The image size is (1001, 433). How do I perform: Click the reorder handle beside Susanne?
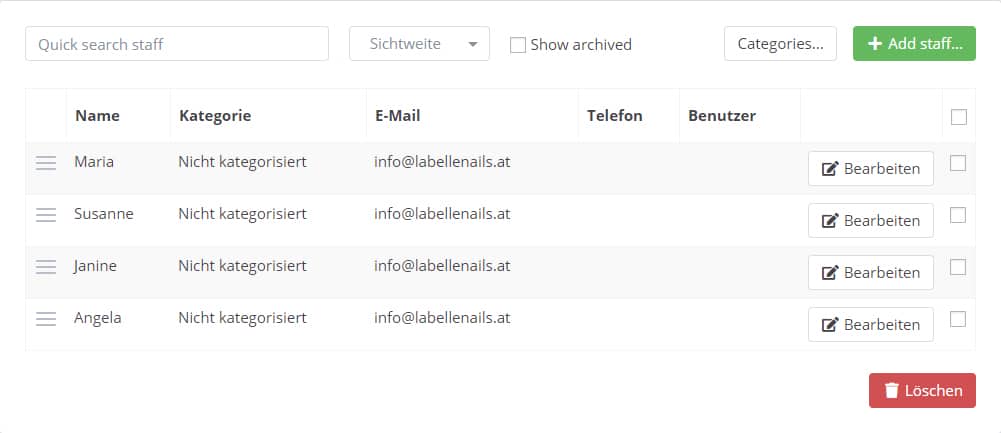(46, 215)
